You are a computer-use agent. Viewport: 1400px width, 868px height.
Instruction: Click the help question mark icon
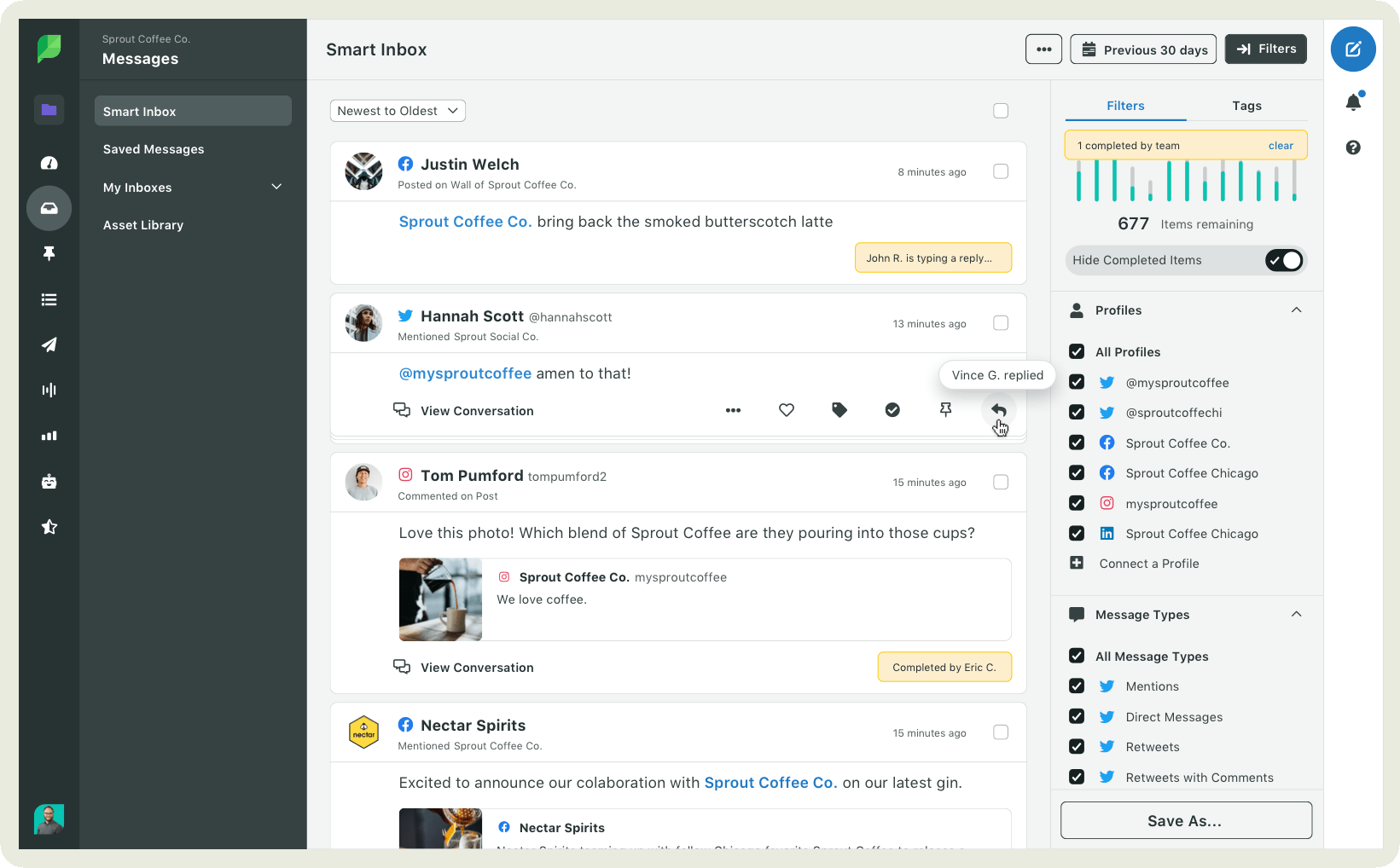[1353, 148]
